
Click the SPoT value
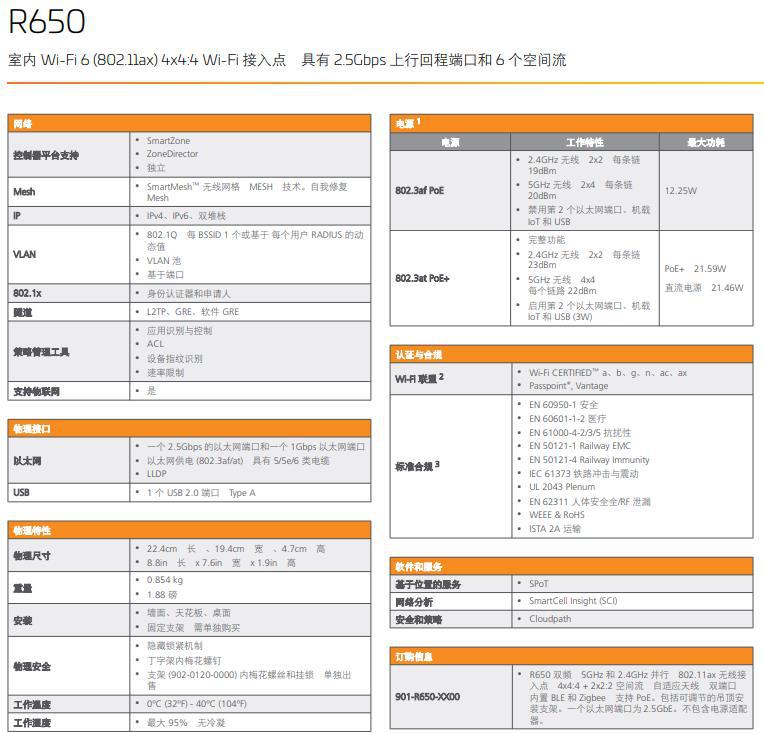tap(539, 583)
